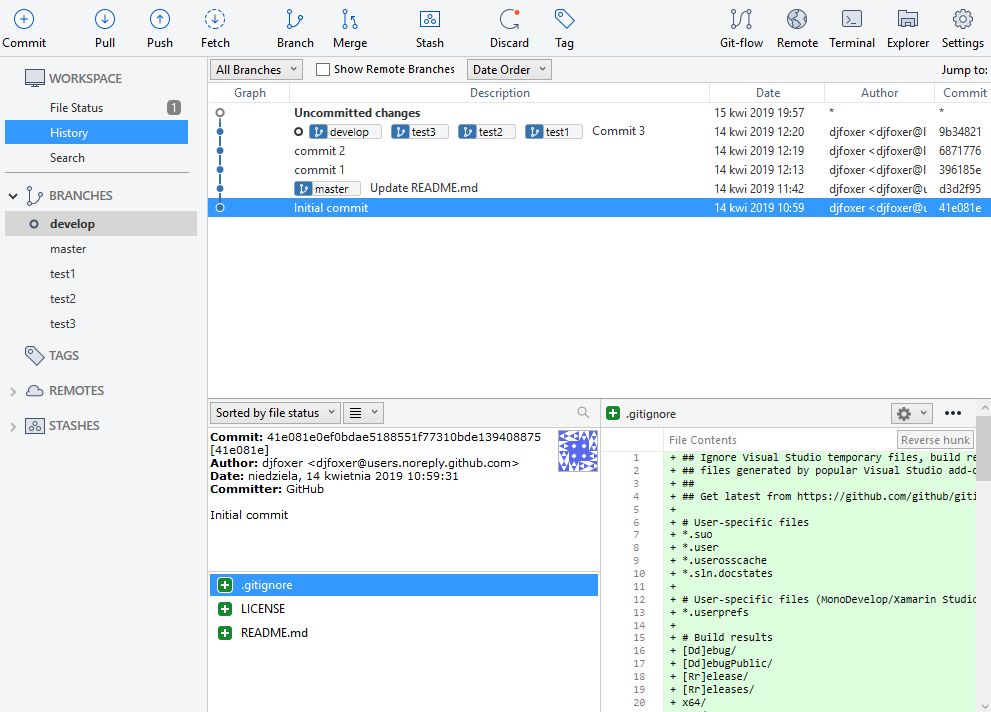Enable Show Remote Branches checkbox
This screenshot has height=712, width=991.
pyautogui.click(x=323, y=70)
